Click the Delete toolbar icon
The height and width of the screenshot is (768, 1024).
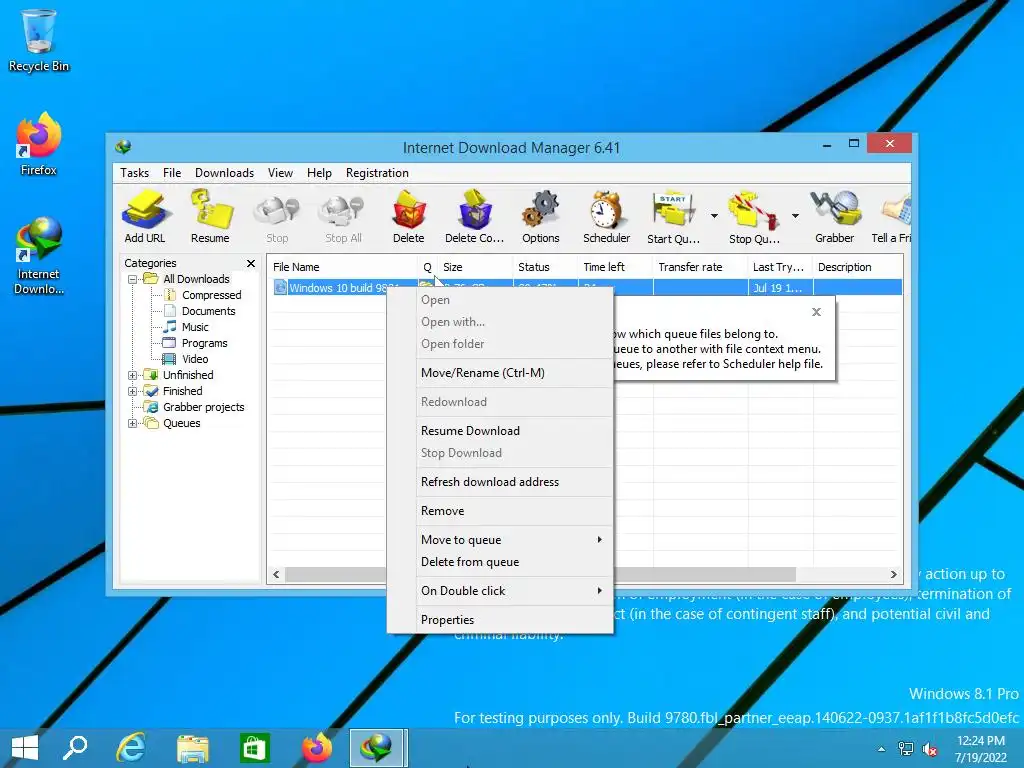[x=409, y=216]
